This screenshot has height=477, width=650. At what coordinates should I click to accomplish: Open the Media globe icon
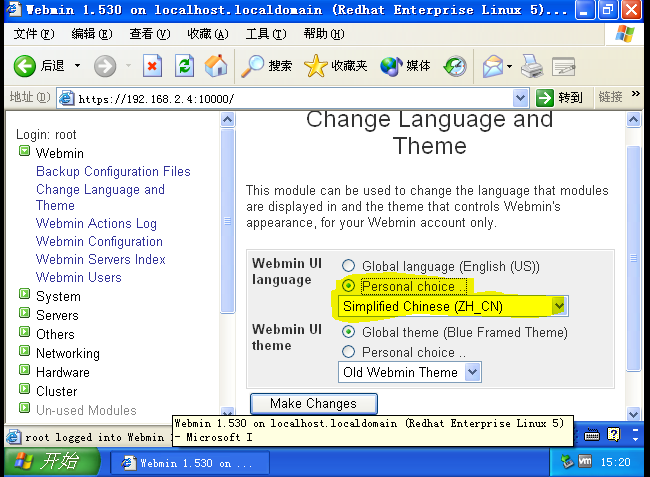(391, 66)
